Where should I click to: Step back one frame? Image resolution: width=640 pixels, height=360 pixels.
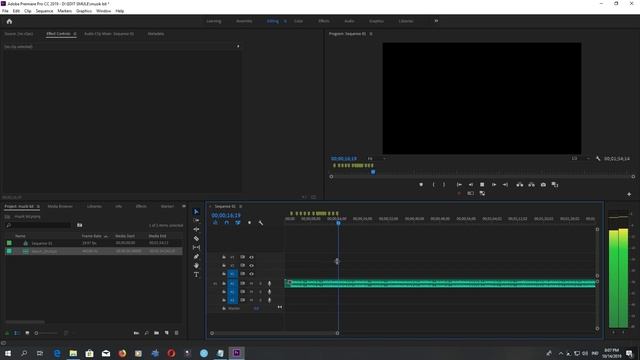471,184
